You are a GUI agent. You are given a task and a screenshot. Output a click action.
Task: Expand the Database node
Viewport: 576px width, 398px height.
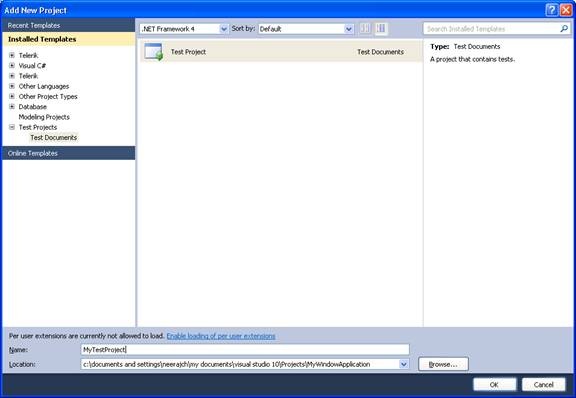(12, 107)
